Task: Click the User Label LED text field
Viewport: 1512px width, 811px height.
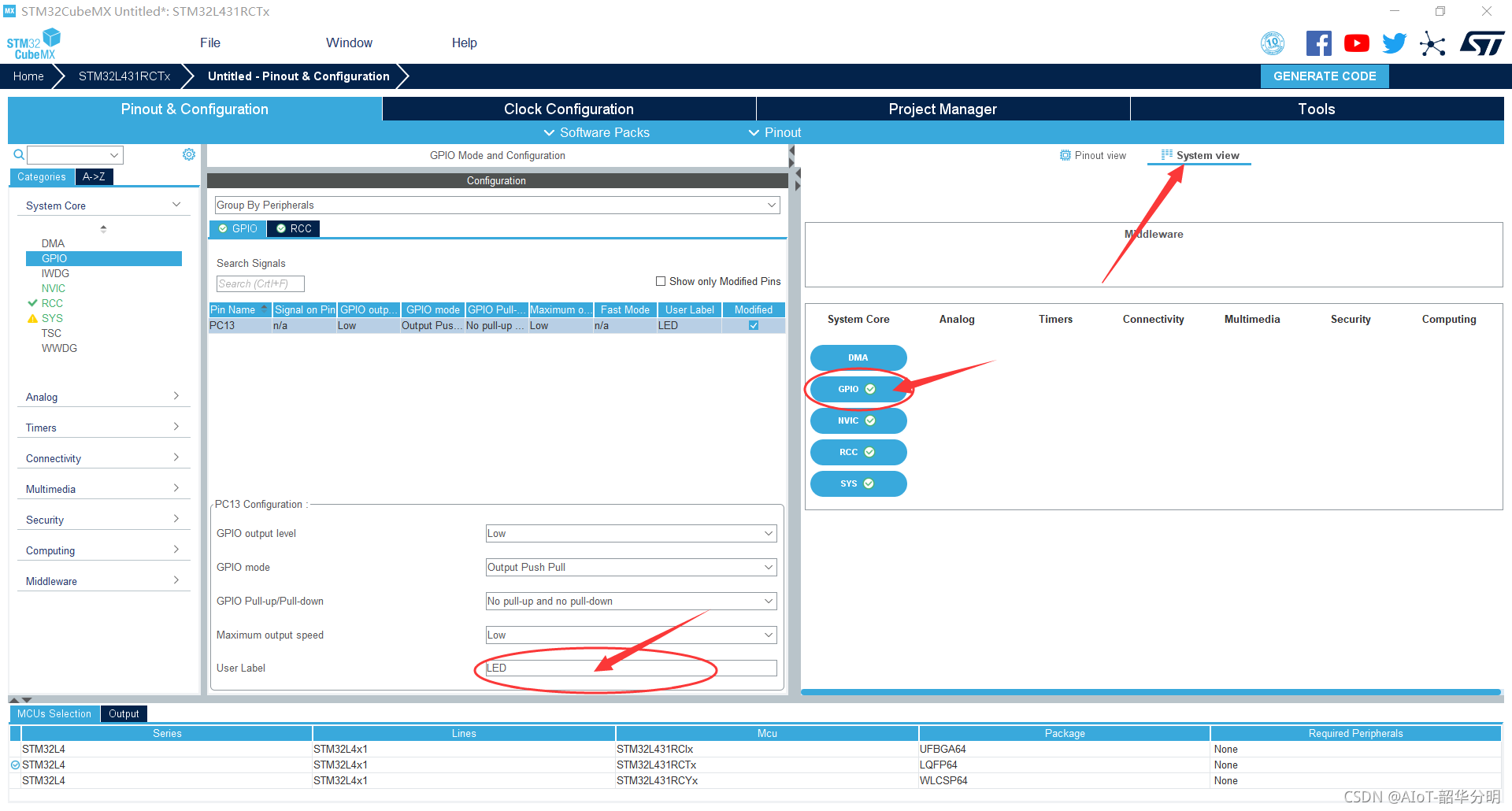Action: [x=631, y=668]
